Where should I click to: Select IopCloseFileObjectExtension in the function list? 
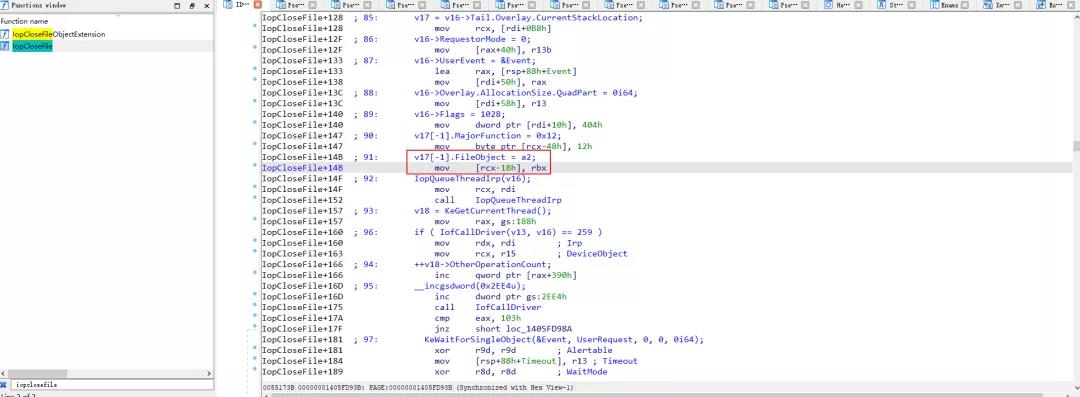pyautogui.click(x=59, y=34)
